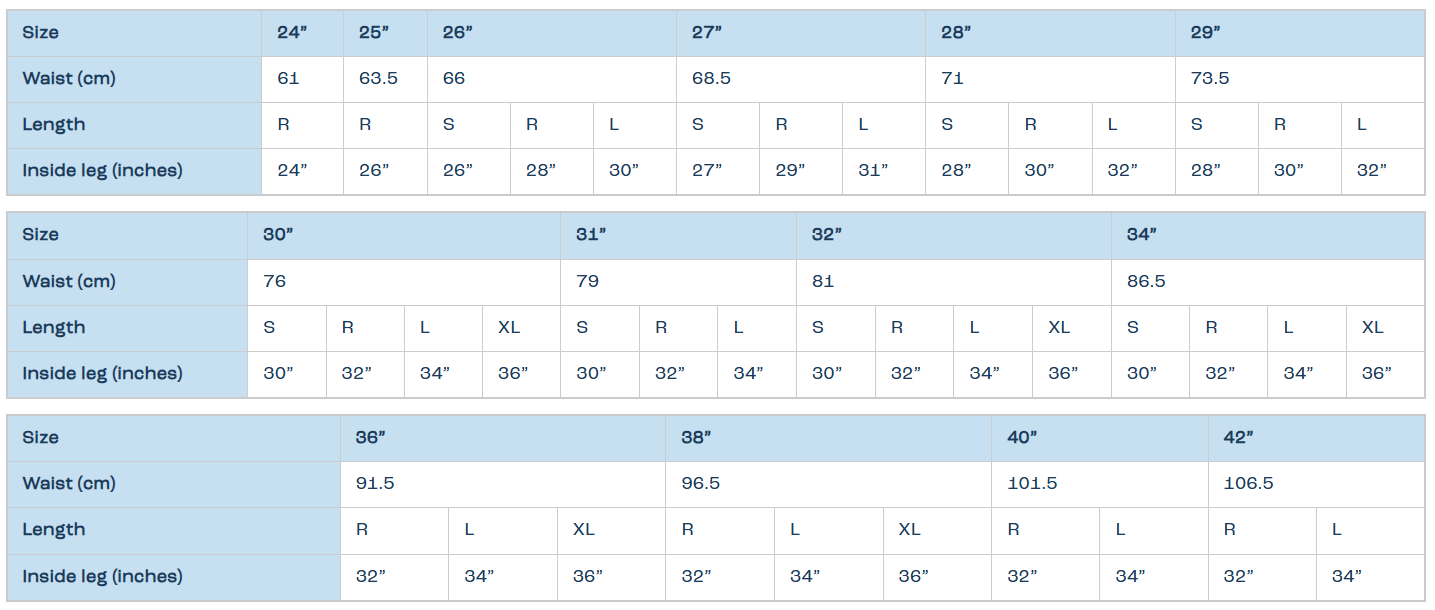The width and height of the screenshot is (1435, 610).
Task: Click the 68.5 waist cell
Action: tap(711, 78)
